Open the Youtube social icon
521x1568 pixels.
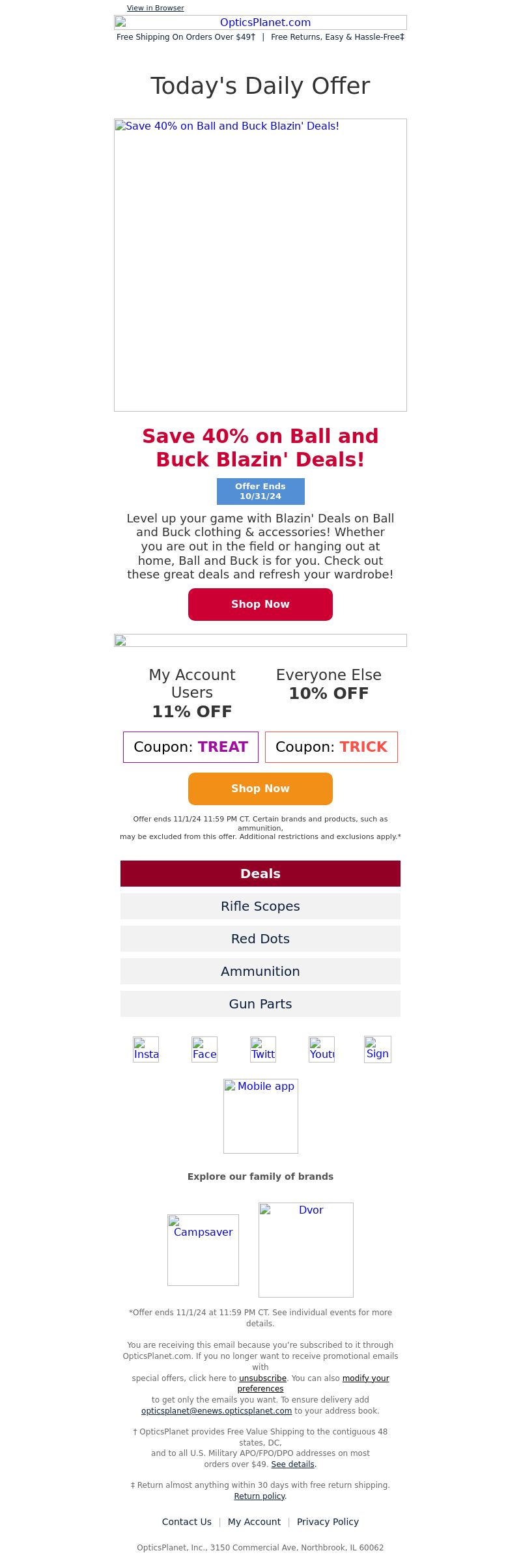click(x=322, y=1049)
